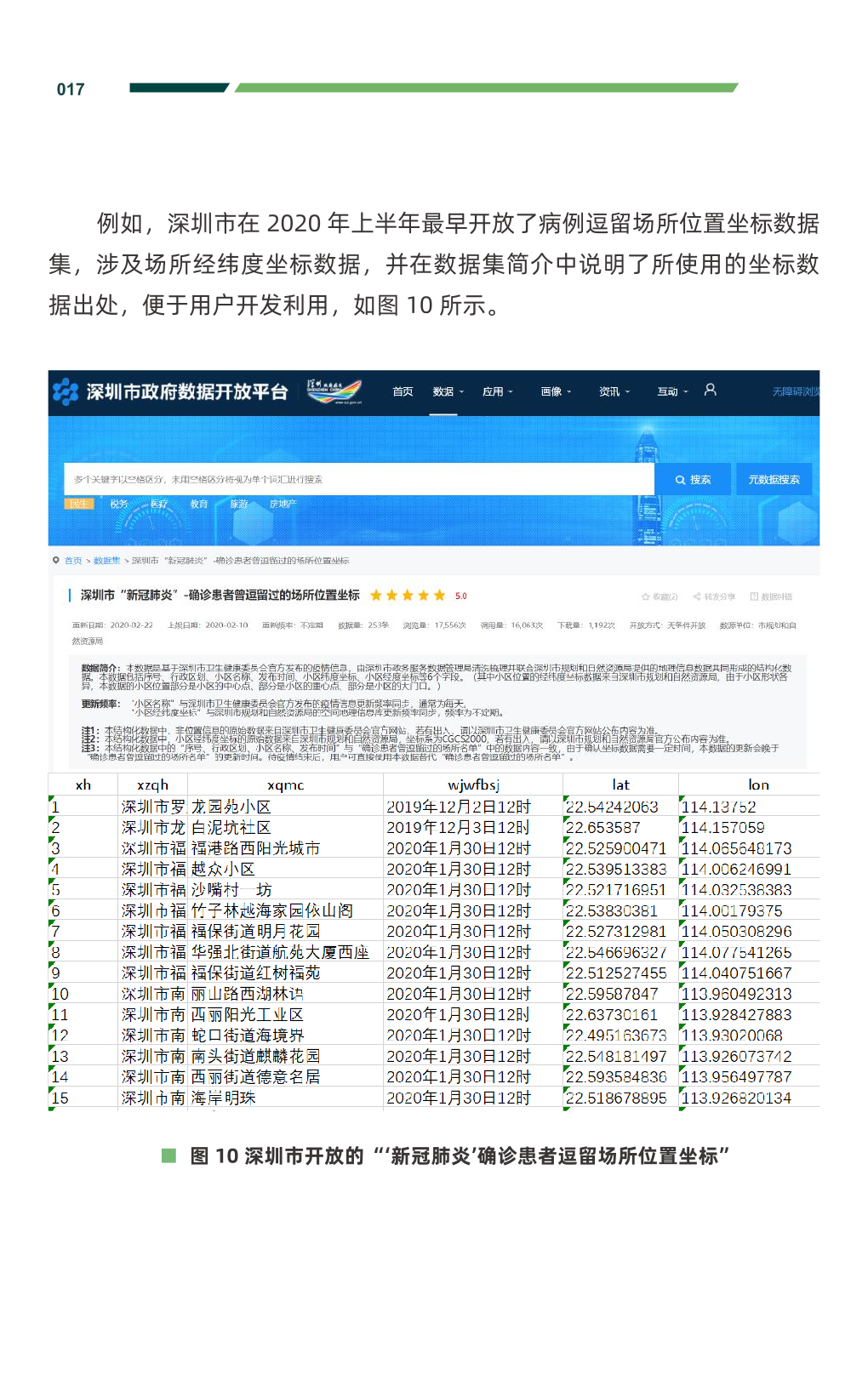Click into the keyword search input field

357,480
